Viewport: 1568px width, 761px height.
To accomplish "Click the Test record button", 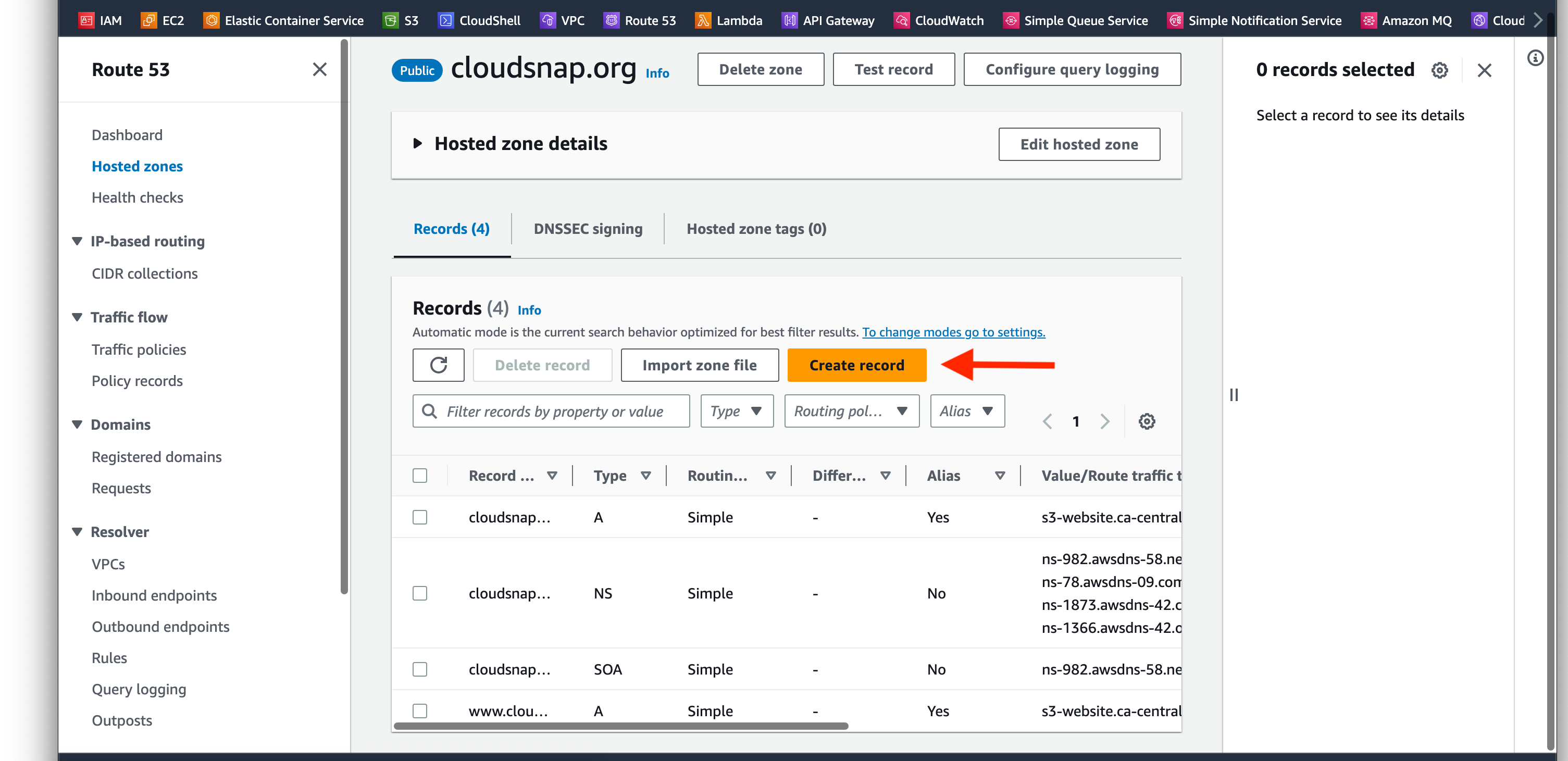I will 893,69.
